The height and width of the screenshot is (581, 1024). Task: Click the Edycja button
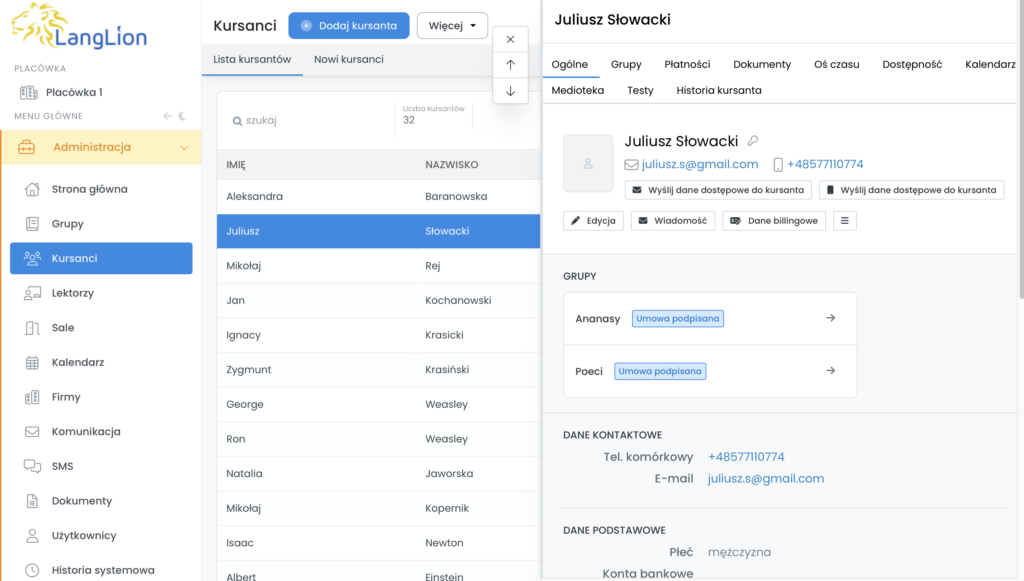(x=593, y=221)
